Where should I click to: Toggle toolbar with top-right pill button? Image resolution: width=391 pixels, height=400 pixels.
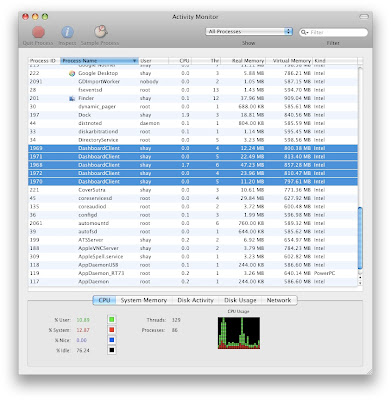[x=364, y=17]
